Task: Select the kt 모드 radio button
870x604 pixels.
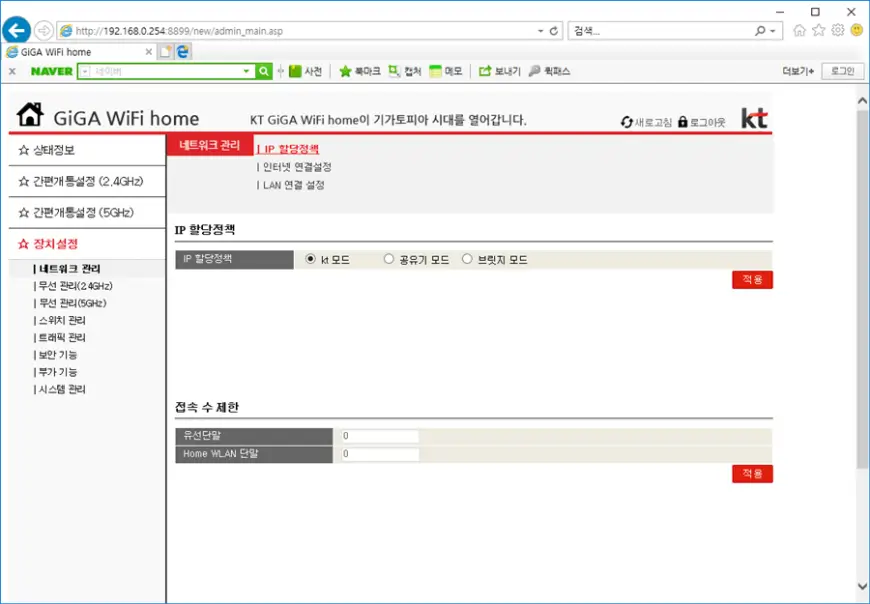Action: [x=310, y=260]
